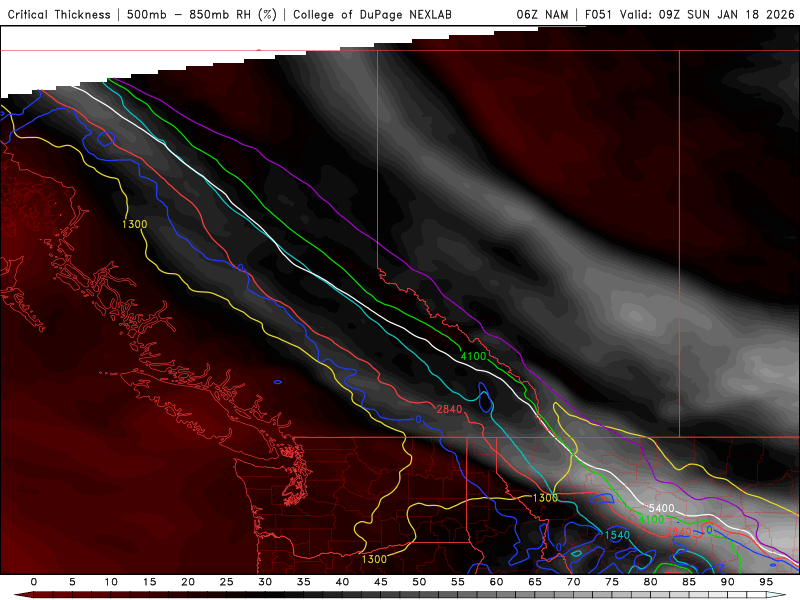Select the cyan 1540 contour label
This screenshot has width=800, height=600.
[x=617, y=535]
